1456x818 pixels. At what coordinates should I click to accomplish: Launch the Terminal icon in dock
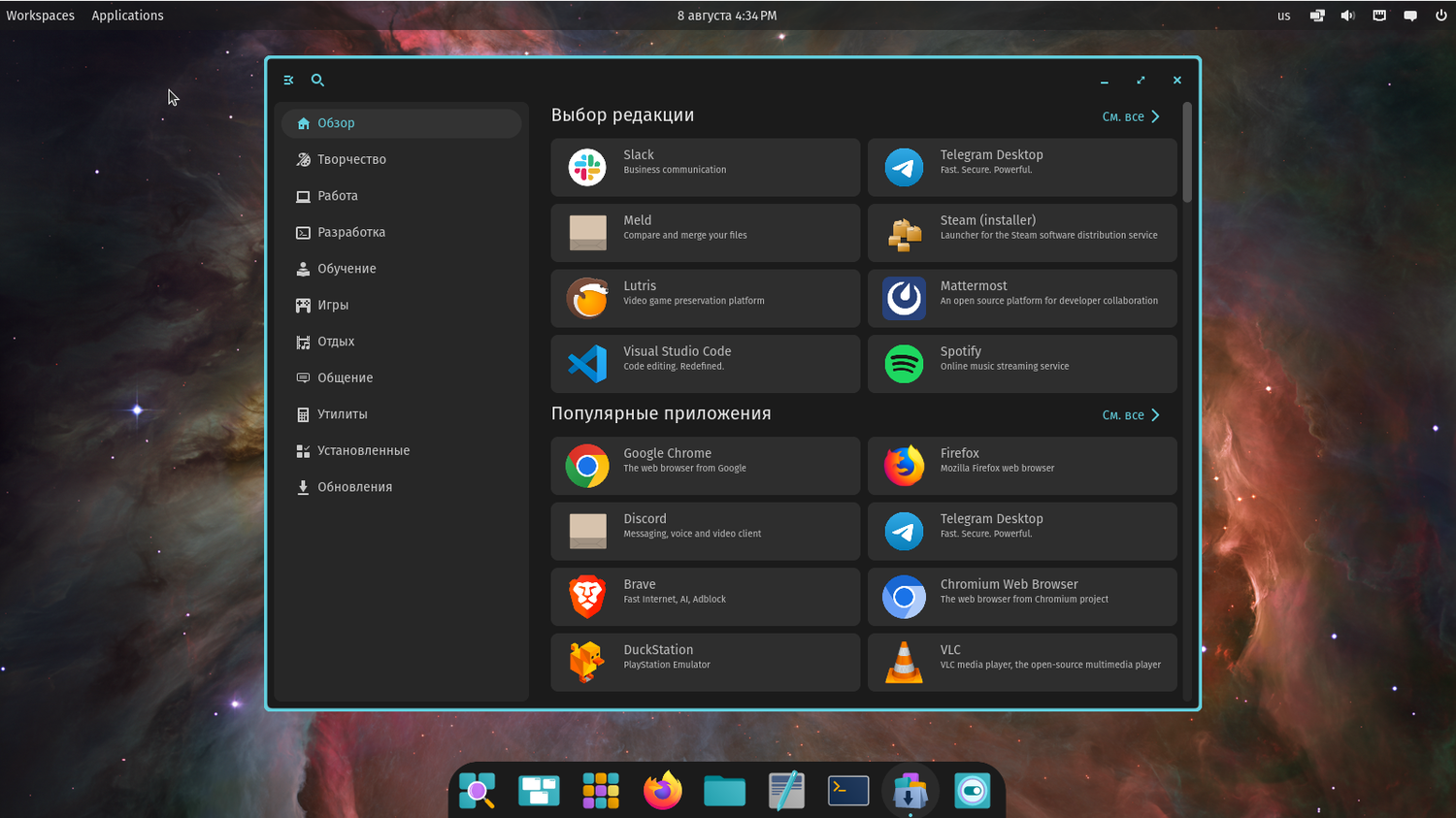tap(848, 791)
